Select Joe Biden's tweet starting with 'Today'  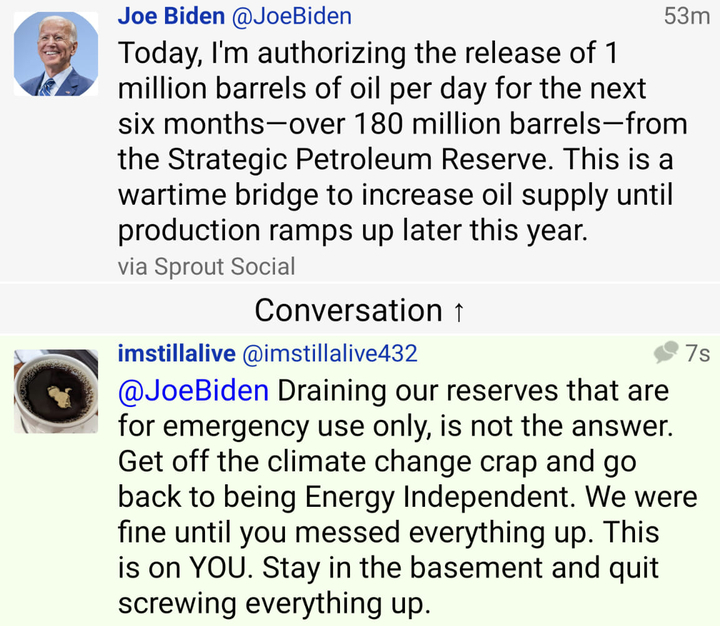400,140
